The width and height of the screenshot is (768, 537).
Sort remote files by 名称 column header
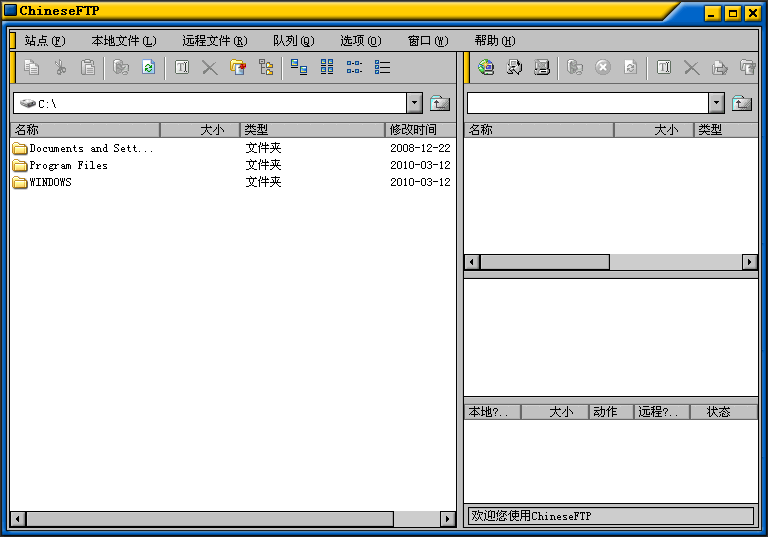click(x=539, y=130)
